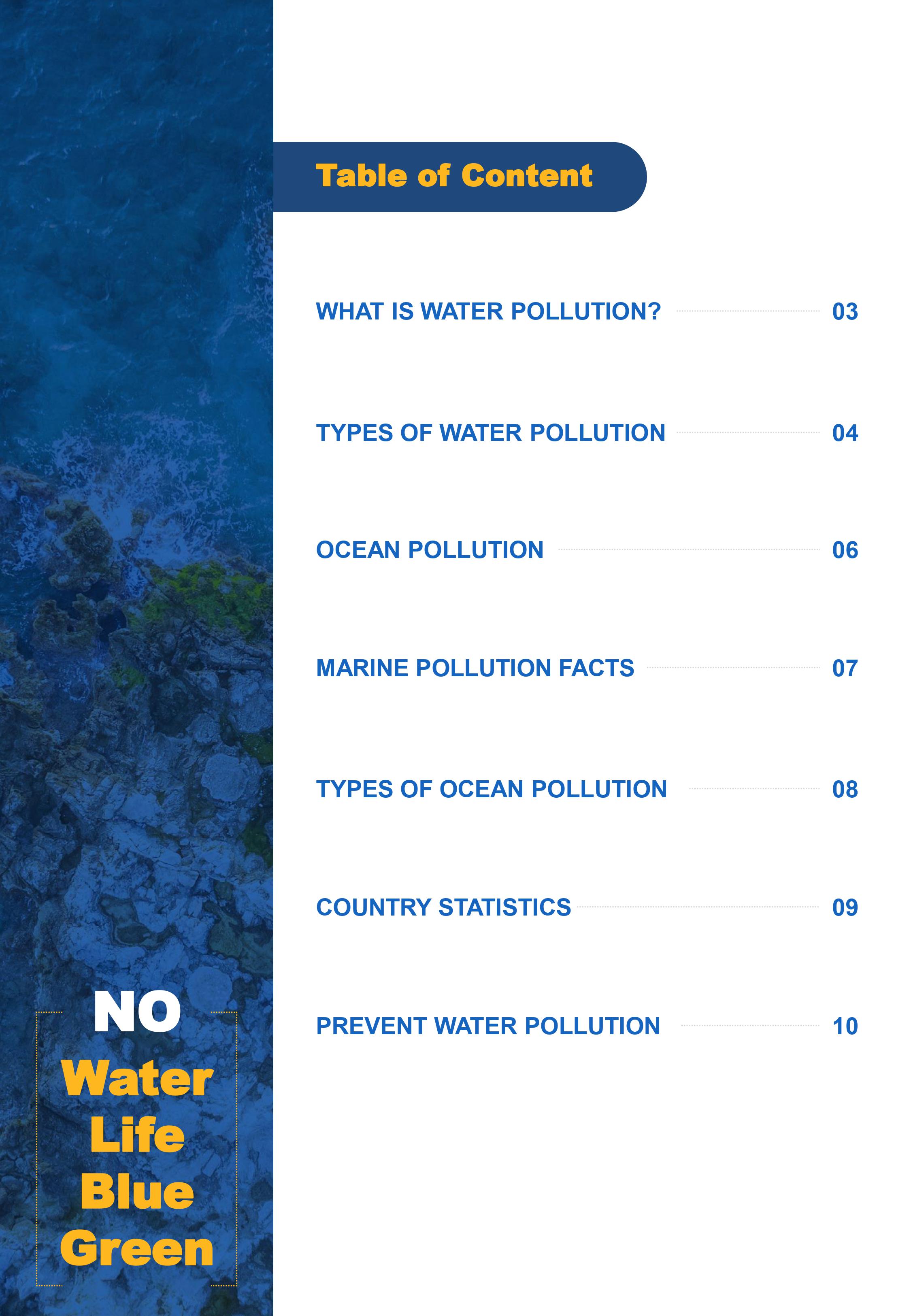Open the 'Types of Water Pollution' entry
This screenshot has height=1316, width=911.
coord(490,433)
